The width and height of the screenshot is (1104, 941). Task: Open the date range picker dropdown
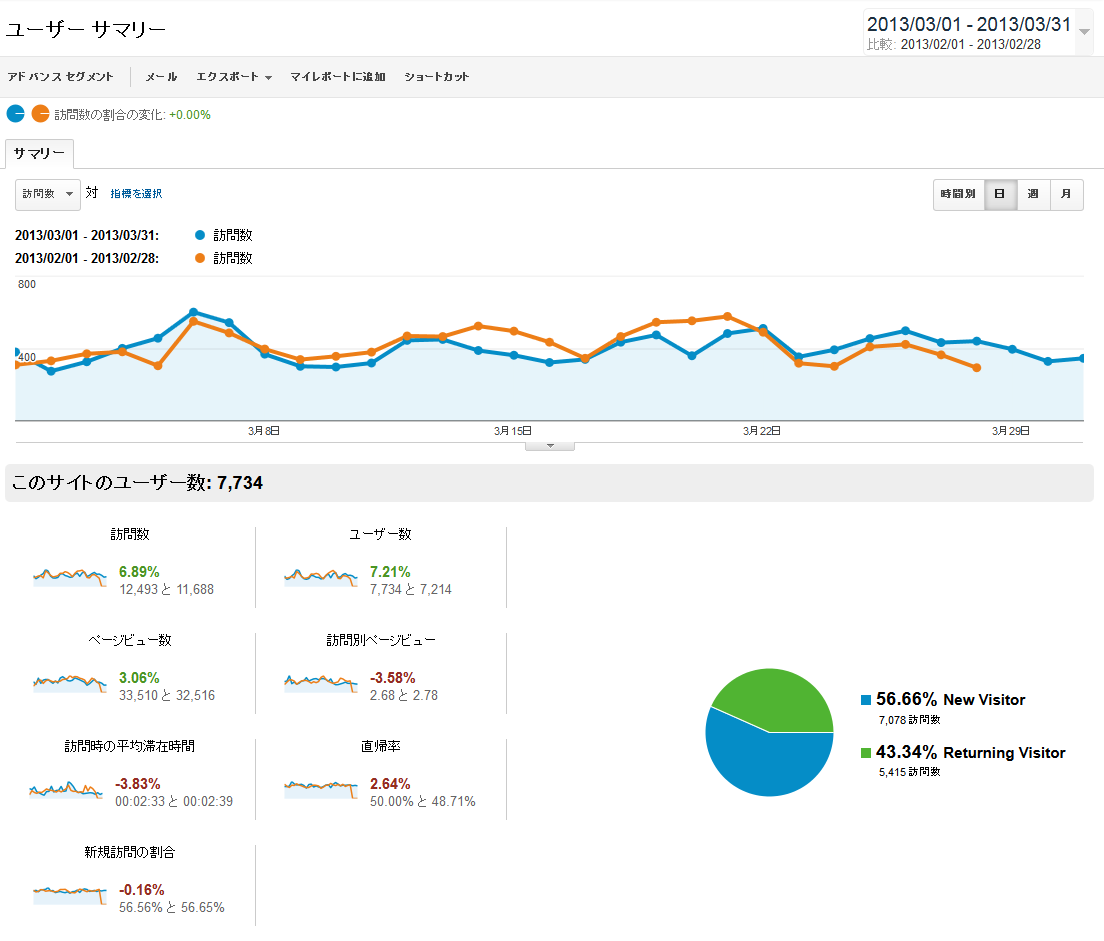[x=1085, y=31]
